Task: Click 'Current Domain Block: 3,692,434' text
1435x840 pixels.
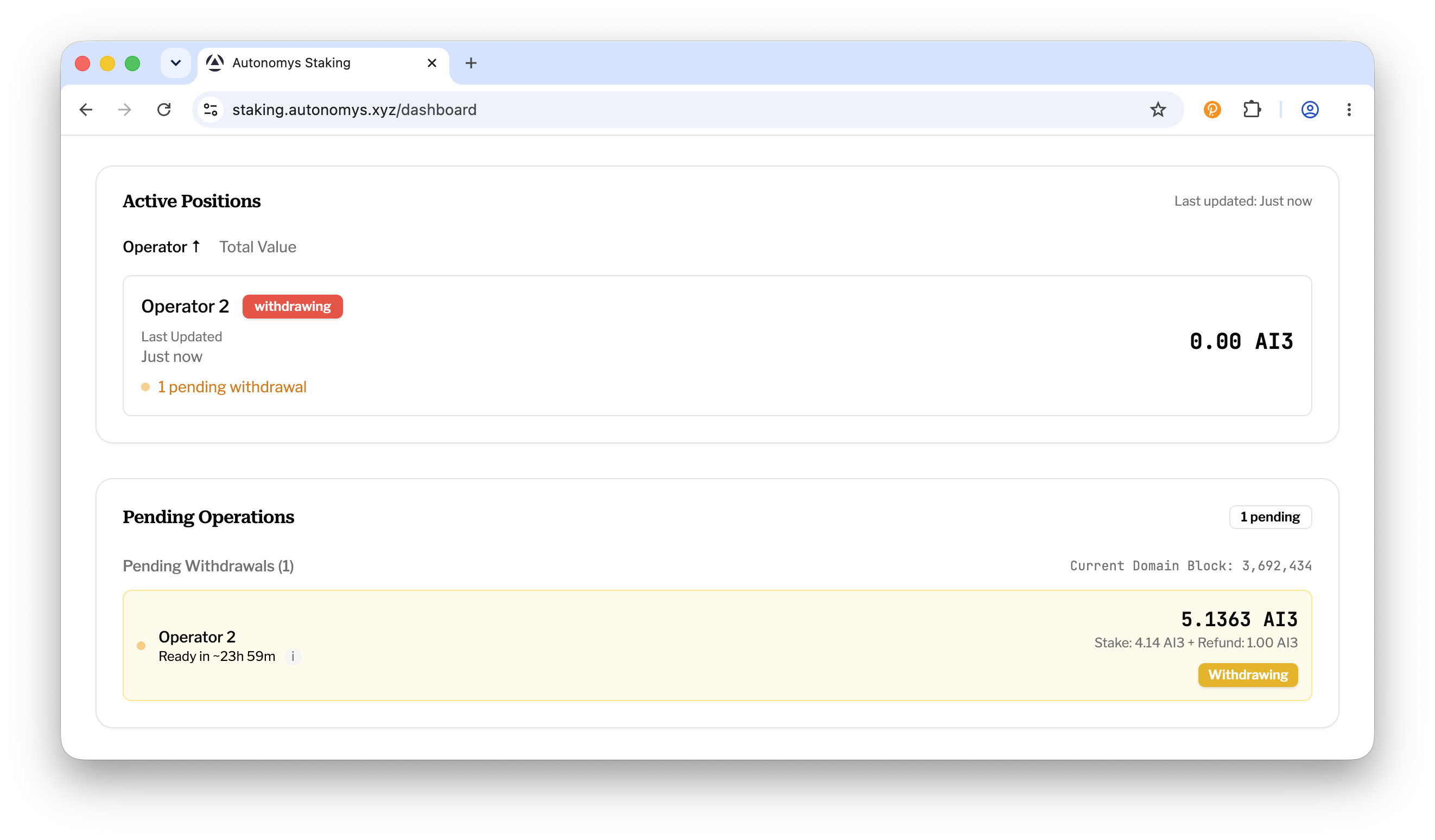Action: tap(1191, 566)
